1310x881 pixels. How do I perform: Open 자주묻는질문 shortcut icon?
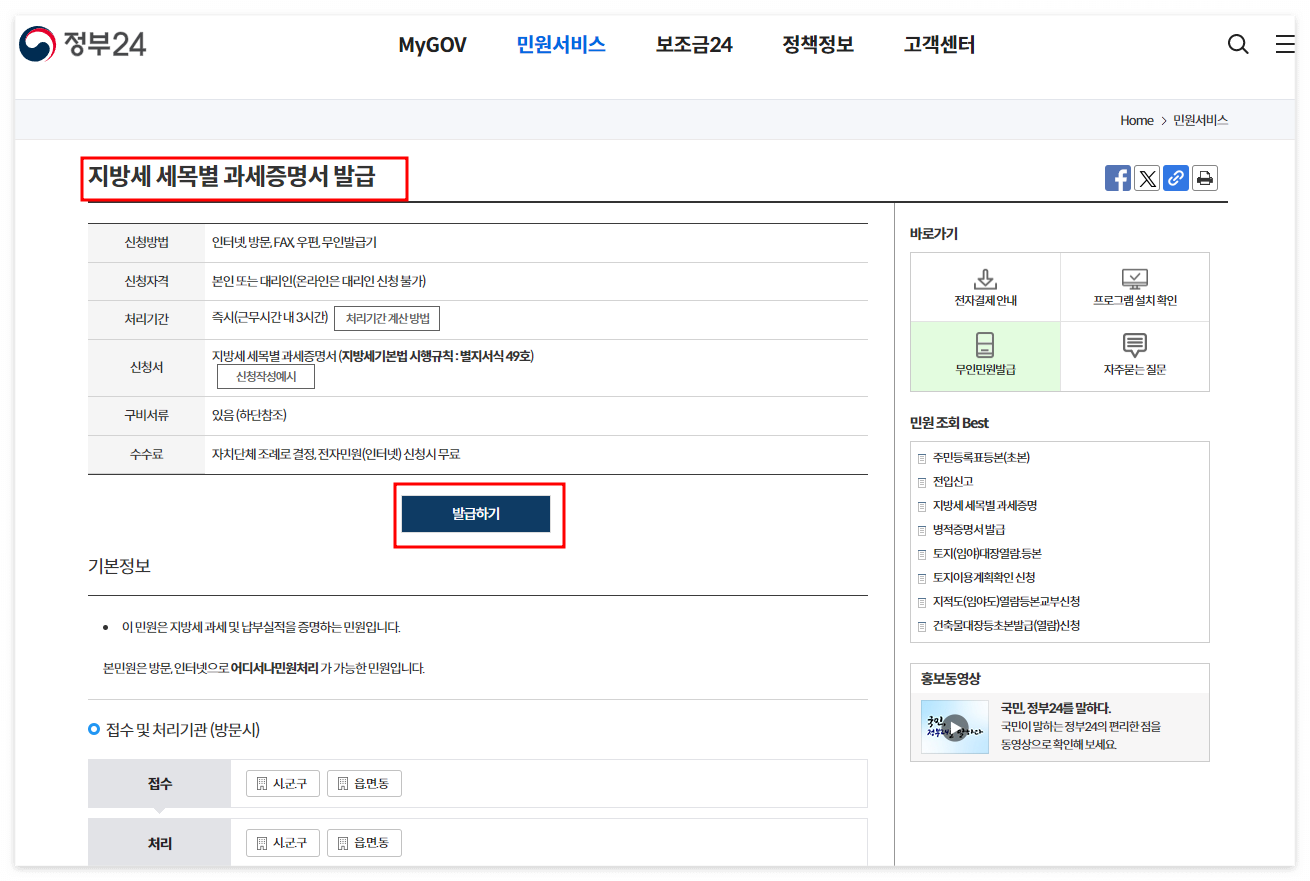click(x=1135, y=356)
